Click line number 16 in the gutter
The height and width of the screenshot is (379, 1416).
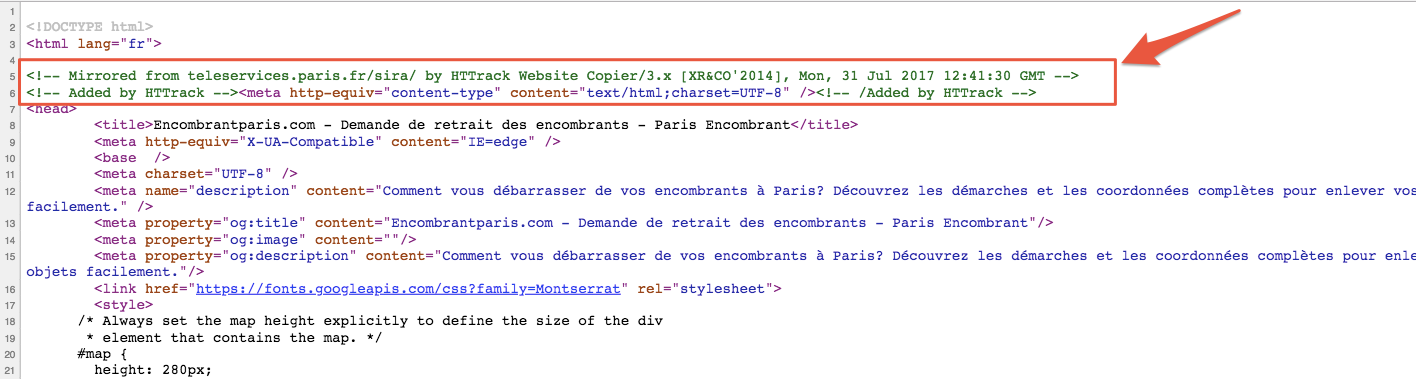pos(10,288)
